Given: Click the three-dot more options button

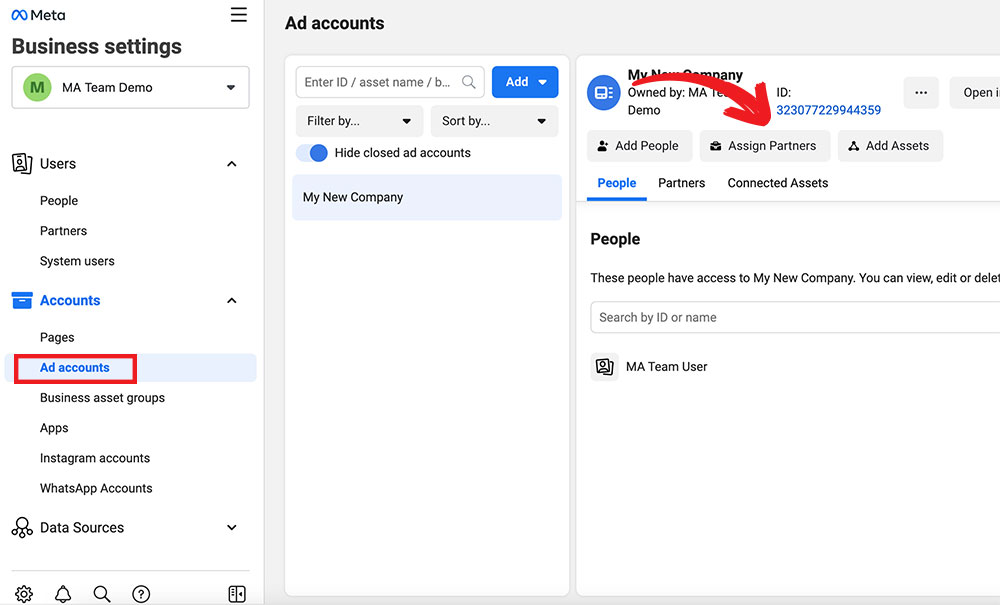Looking at the screenshot, I should (921, 93).
